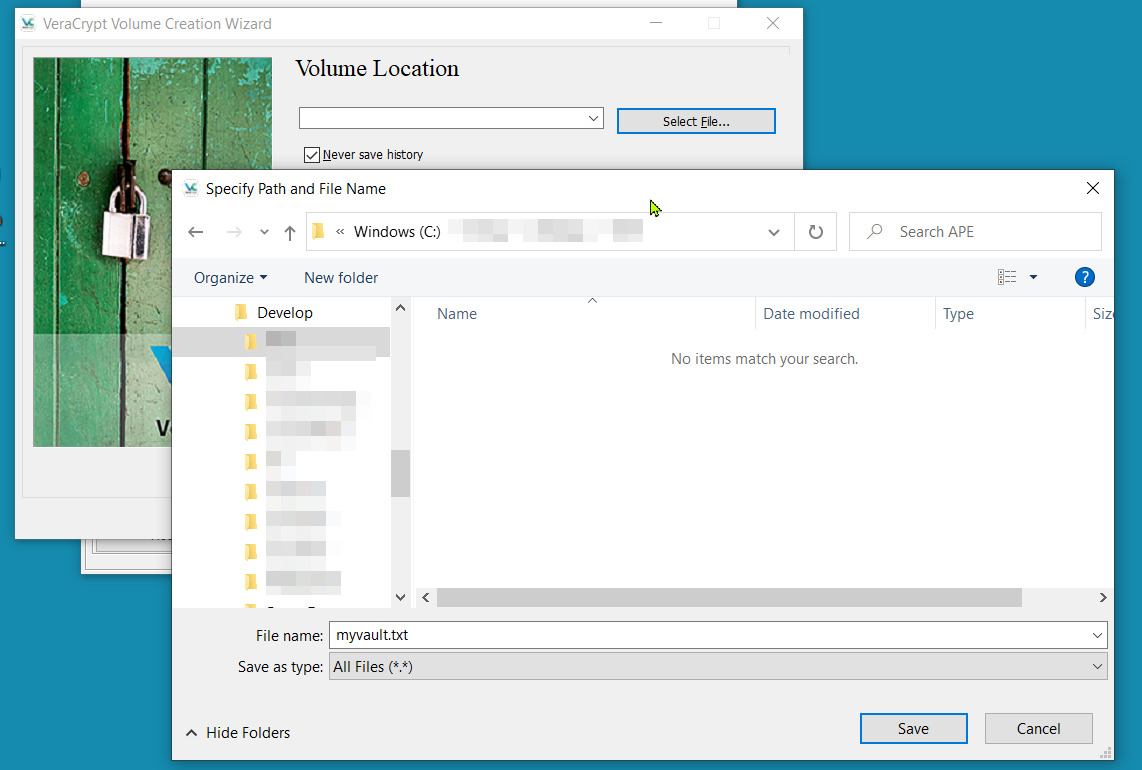Sort by Type column header
This screenshot has width=1142, height=770.
click(x=958, y=314)
